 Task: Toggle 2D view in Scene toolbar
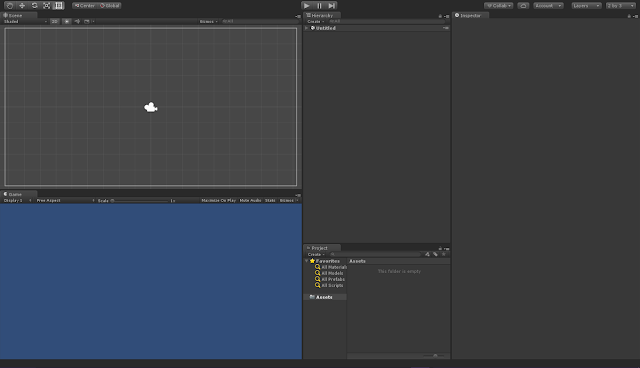(54, 22)
